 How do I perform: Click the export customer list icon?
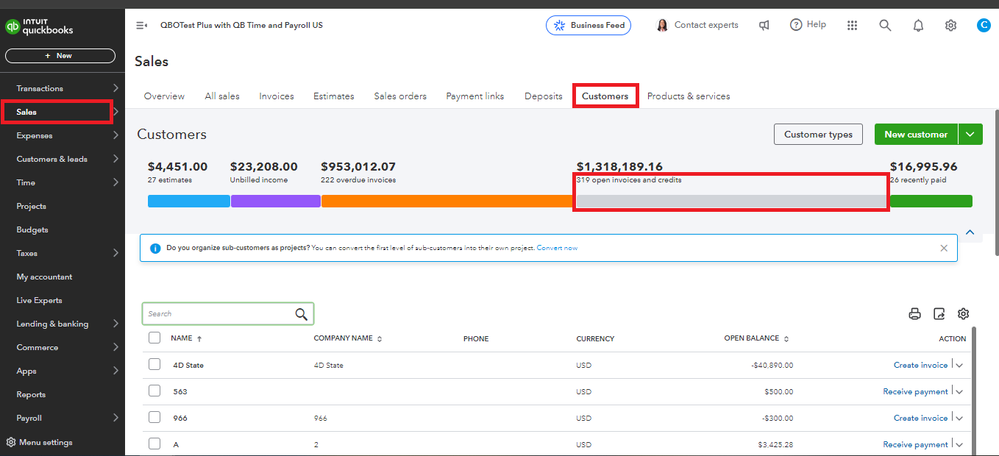[939, 314]
